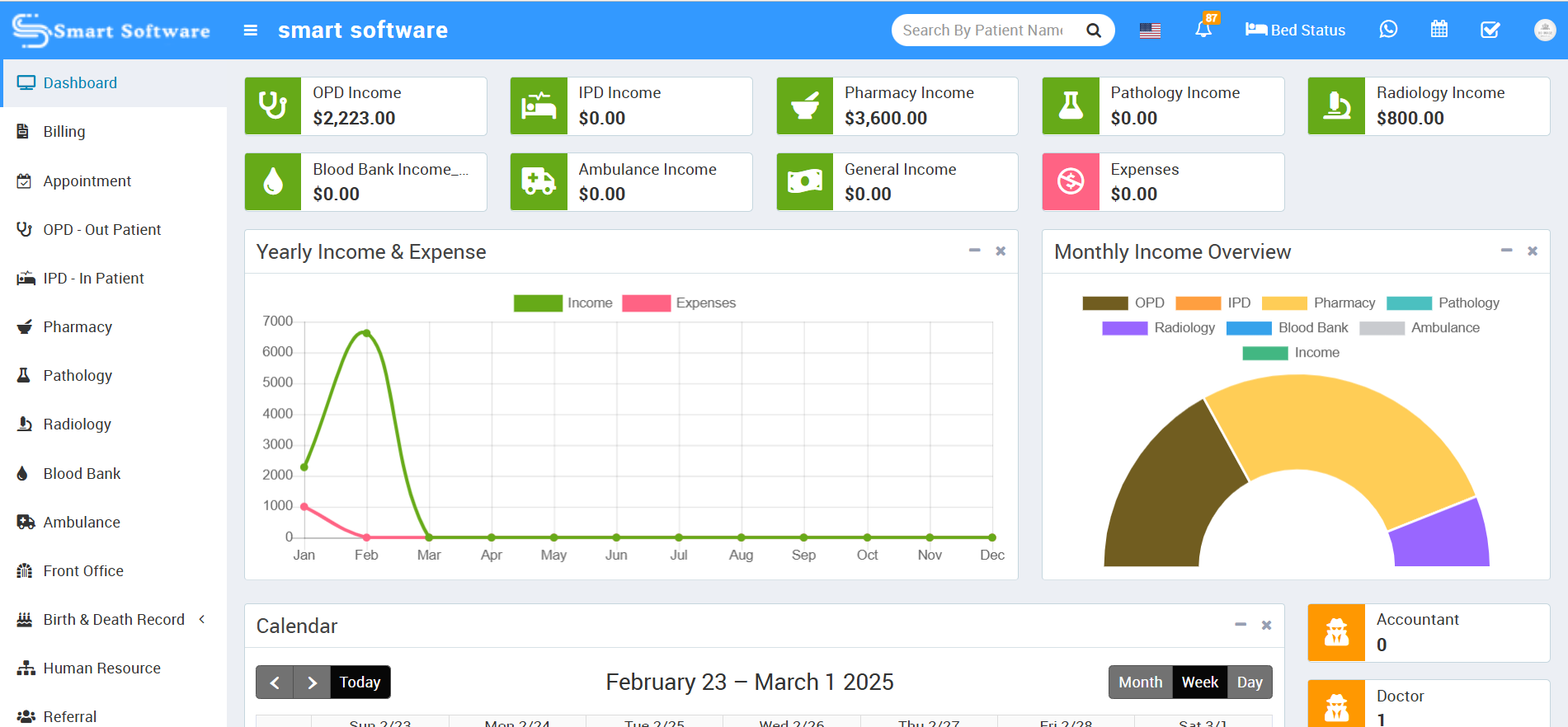
Task: Click the US flag language icon
Action: pyautogui.click(x=1150, y=30)
